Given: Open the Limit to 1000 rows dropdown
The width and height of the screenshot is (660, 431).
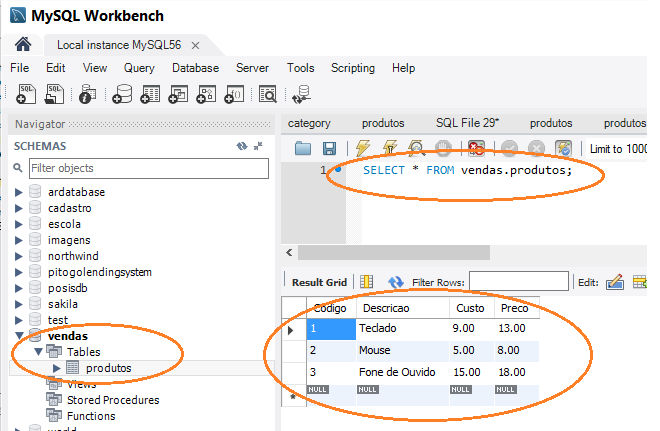Looking at the screenshot, I should [x=617, y=149].
